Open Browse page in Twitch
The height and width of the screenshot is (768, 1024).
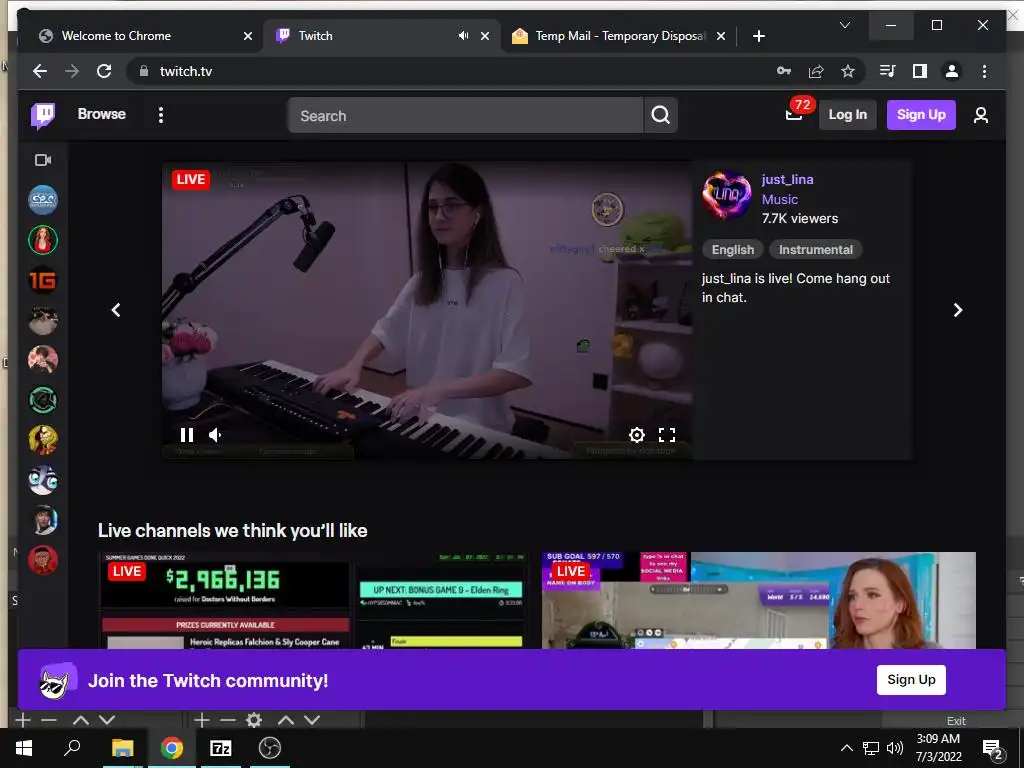(x=101, y=114)
